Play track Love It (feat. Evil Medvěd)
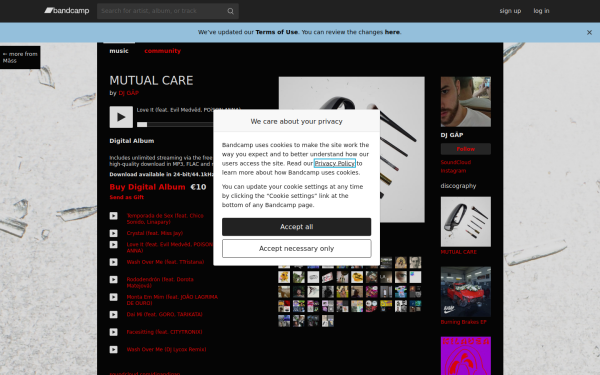 coord(114,245)
